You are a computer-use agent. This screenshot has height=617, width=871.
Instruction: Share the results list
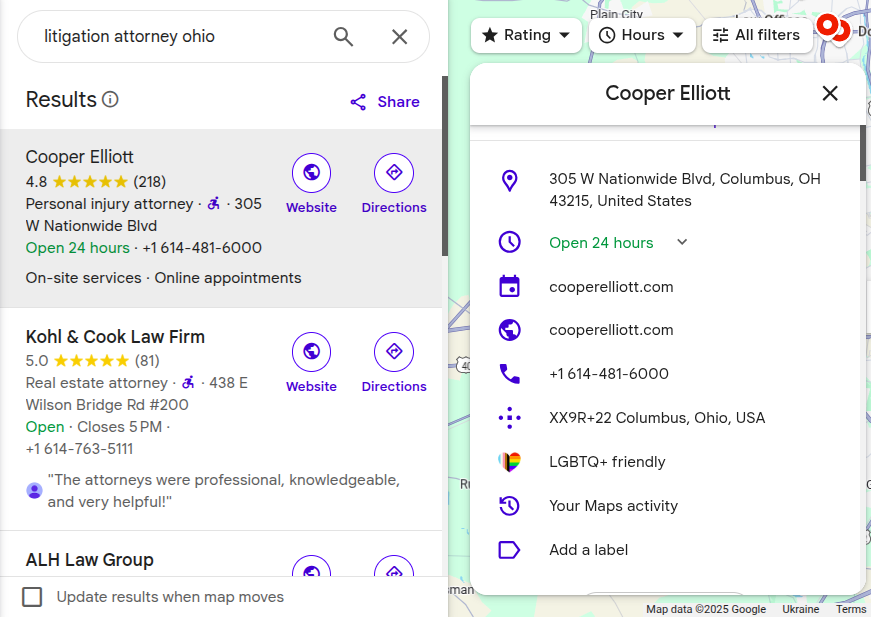pyautogui.click(x=384, y=102)
